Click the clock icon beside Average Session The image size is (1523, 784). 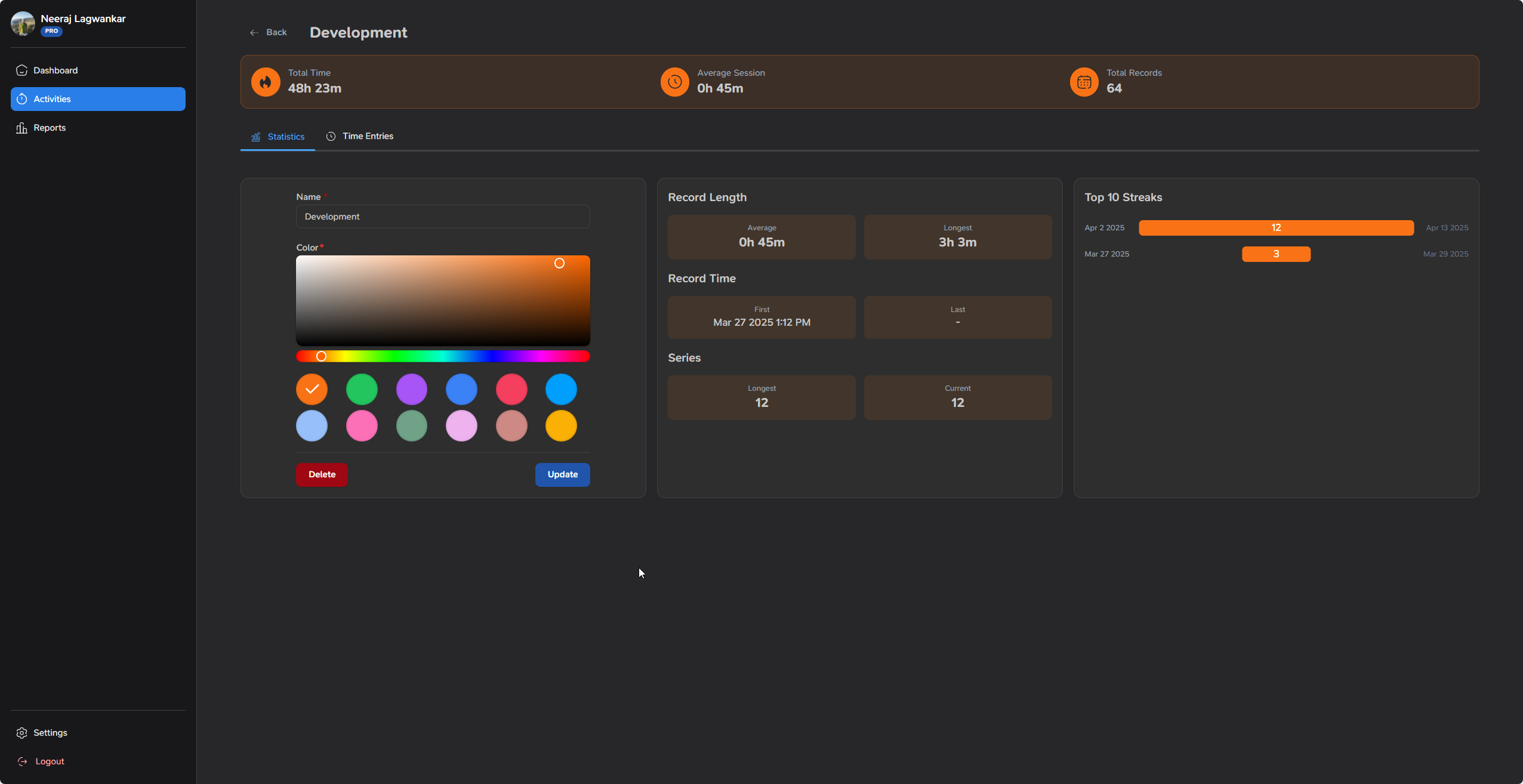[674, 82]
